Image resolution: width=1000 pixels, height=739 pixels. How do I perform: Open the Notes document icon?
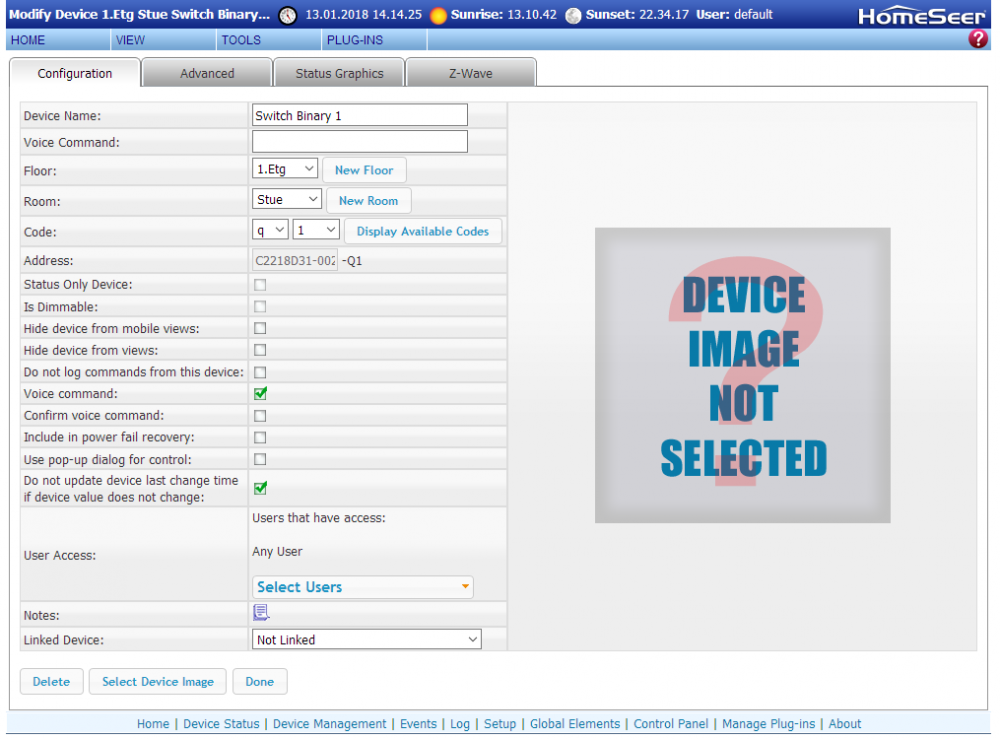click(x=261, y=612)
